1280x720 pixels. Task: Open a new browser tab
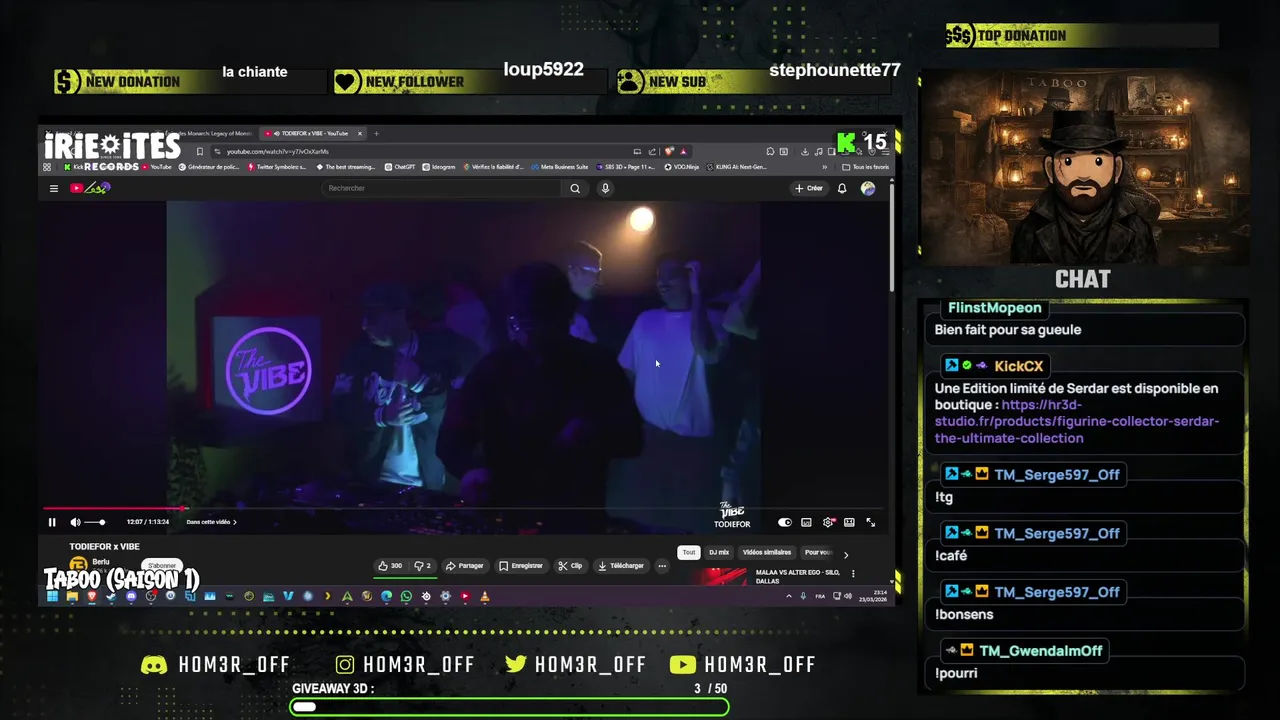tap(376, 133)
